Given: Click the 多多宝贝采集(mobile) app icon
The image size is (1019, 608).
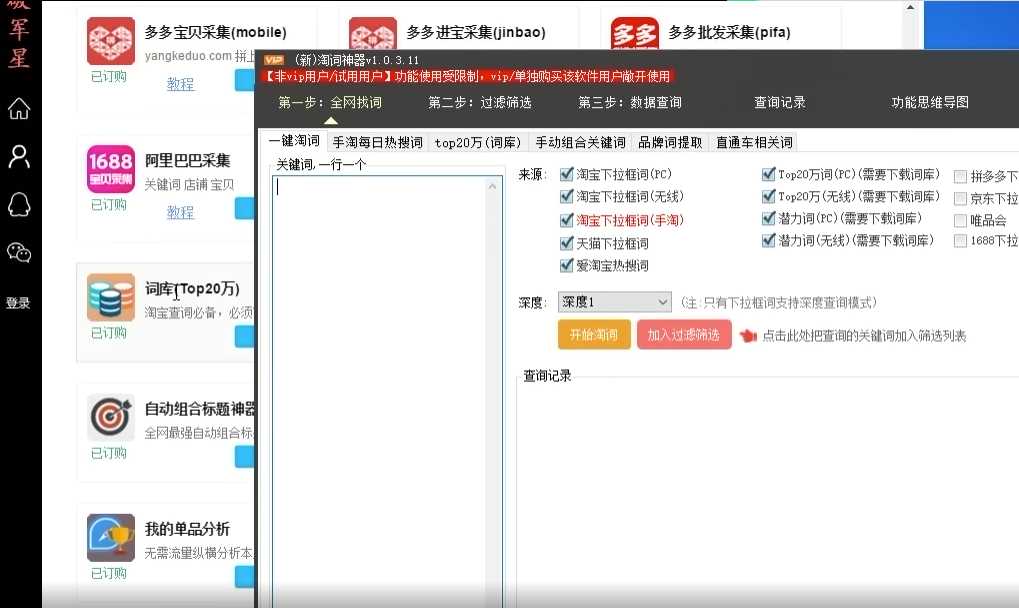Looking at the screenshot, I should pyautogui.click(x=111, y=41).
